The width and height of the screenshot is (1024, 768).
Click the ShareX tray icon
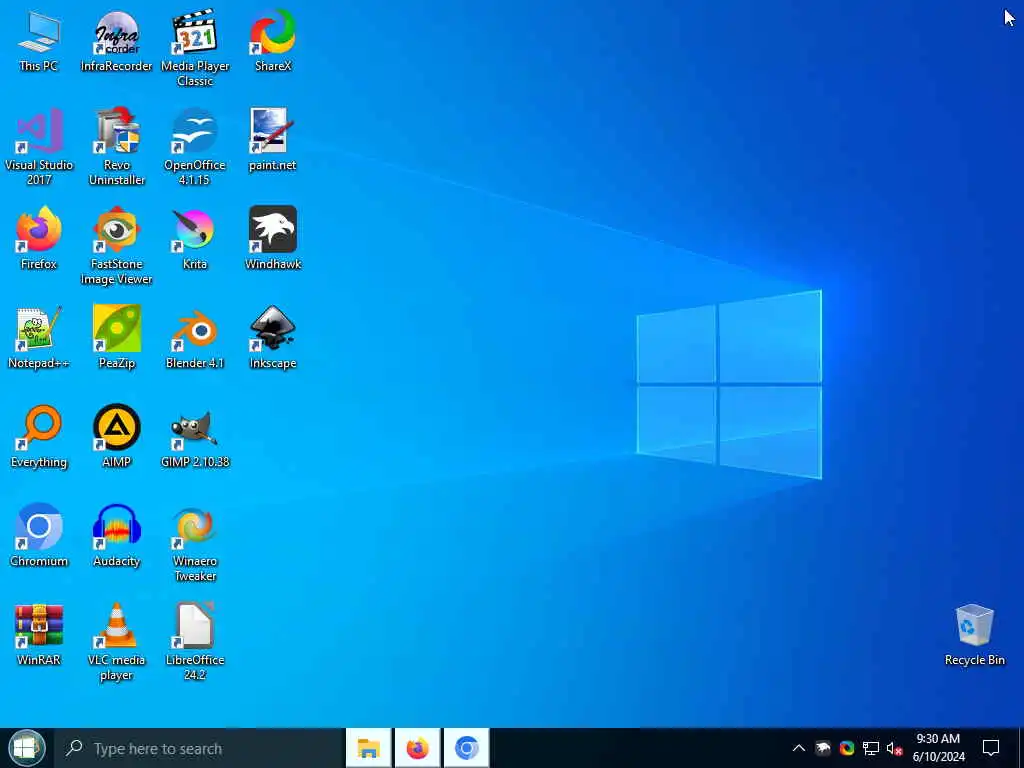(x=847, y=748)
